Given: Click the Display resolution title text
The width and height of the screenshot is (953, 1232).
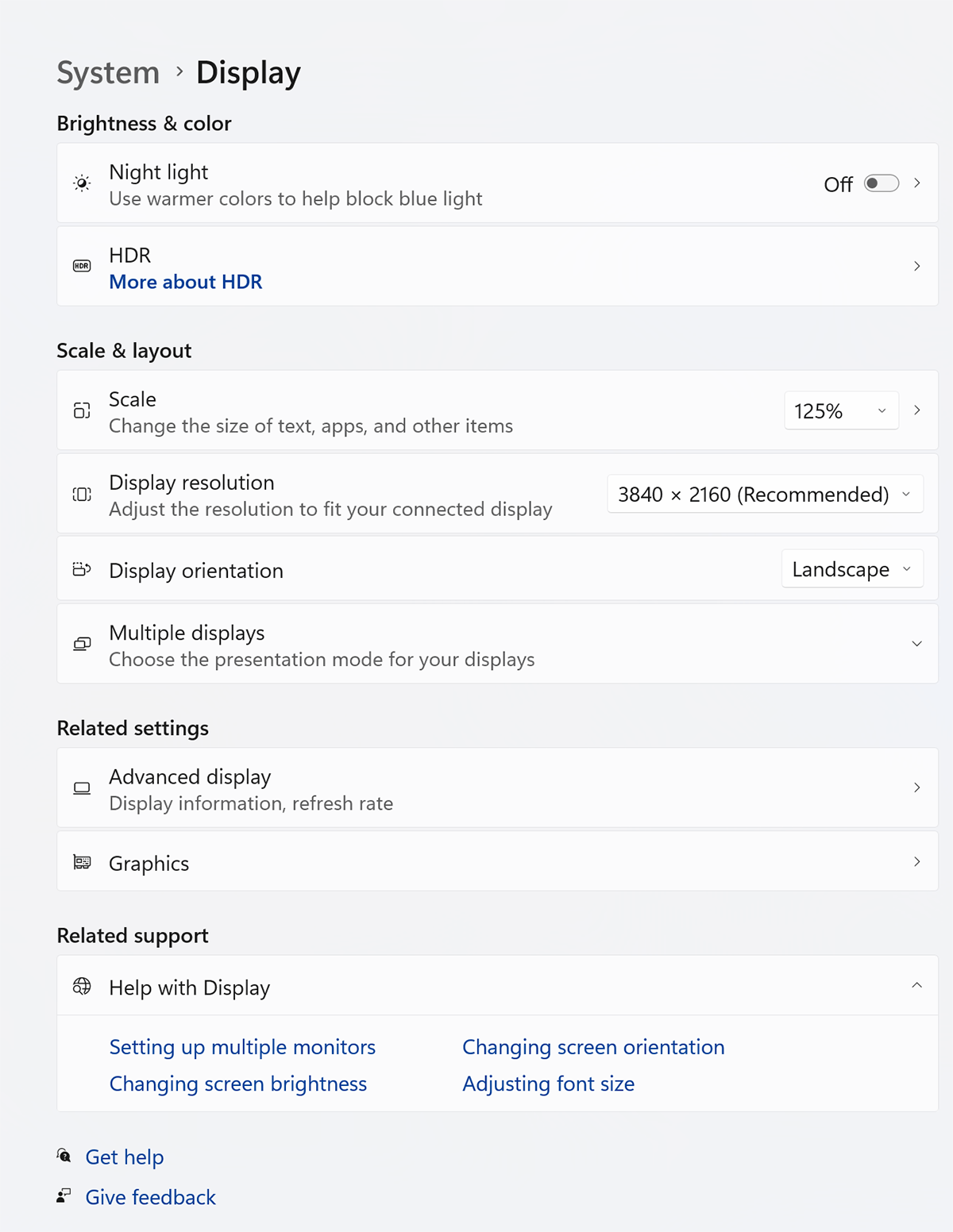Looking at the screenshot, I should pos(191,483).
